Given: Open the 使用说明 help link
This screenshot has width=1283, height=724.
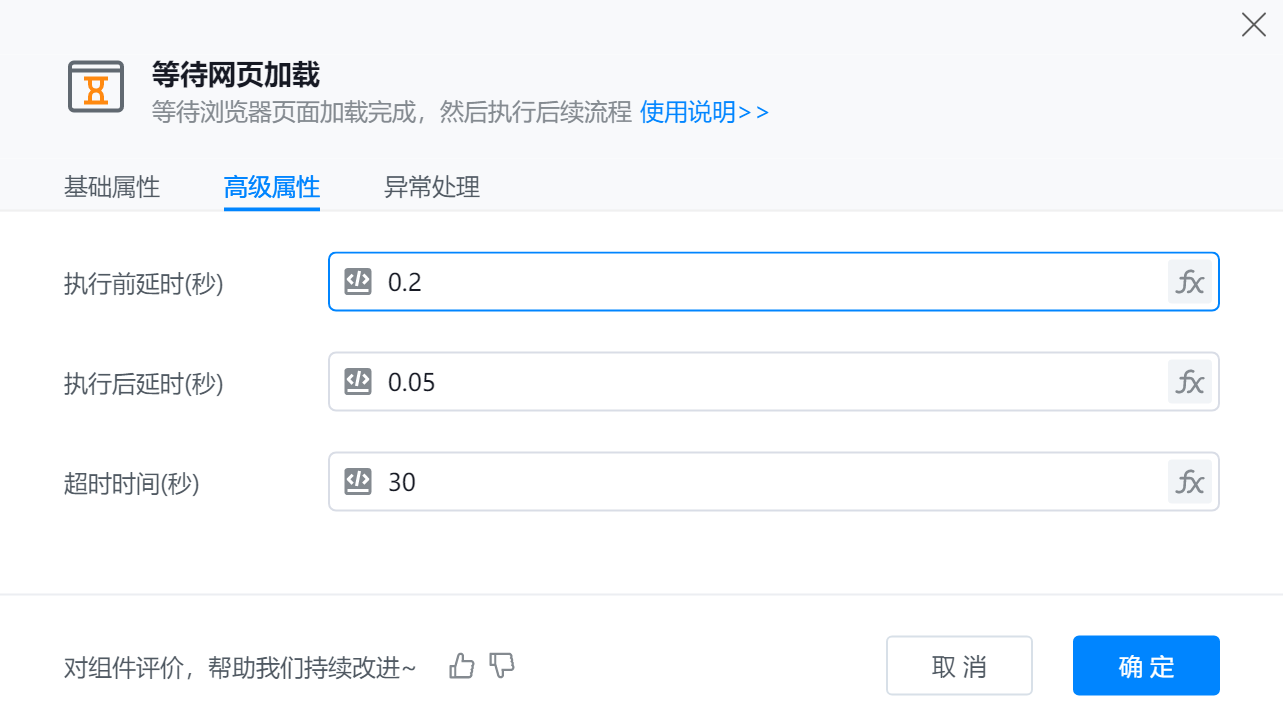Looking at the screenshot, I should (x=704, y=111).
